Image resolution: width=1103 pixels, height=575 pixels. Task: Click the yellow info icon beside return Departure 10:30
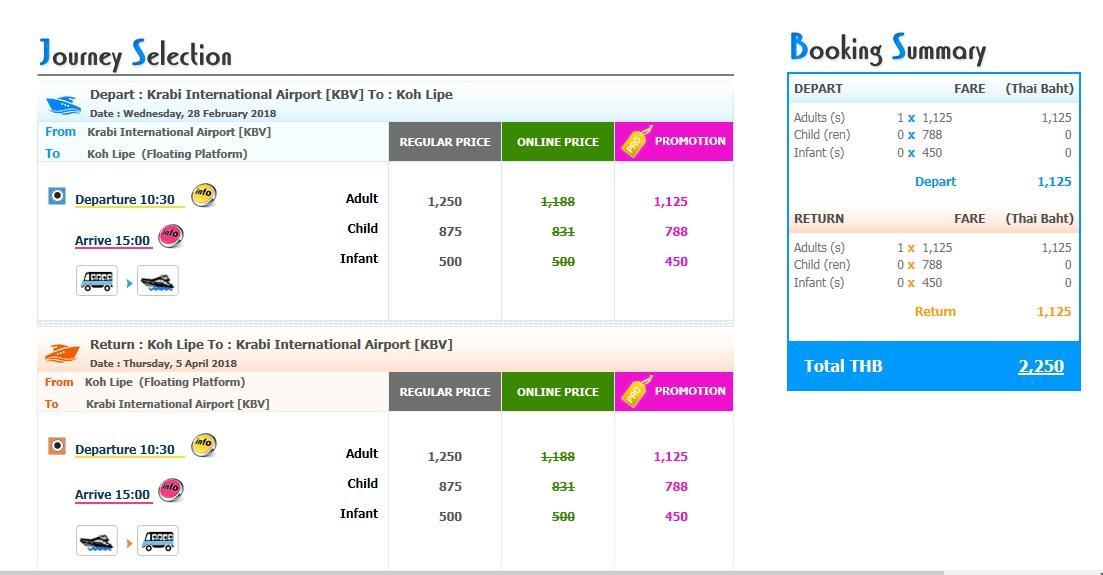203,445
